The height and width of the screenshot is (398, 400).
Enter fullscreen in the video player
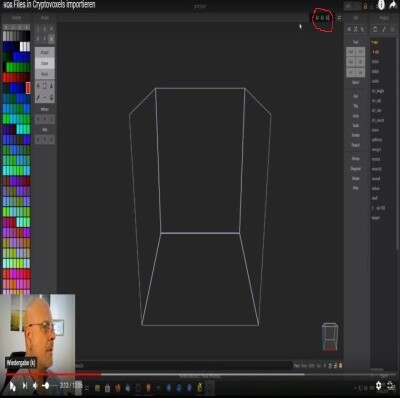391,386
